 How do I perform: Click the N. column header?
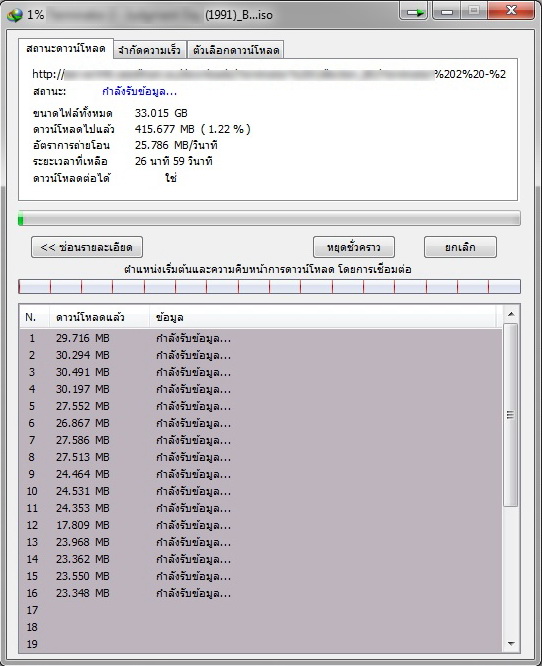[35, 317]
